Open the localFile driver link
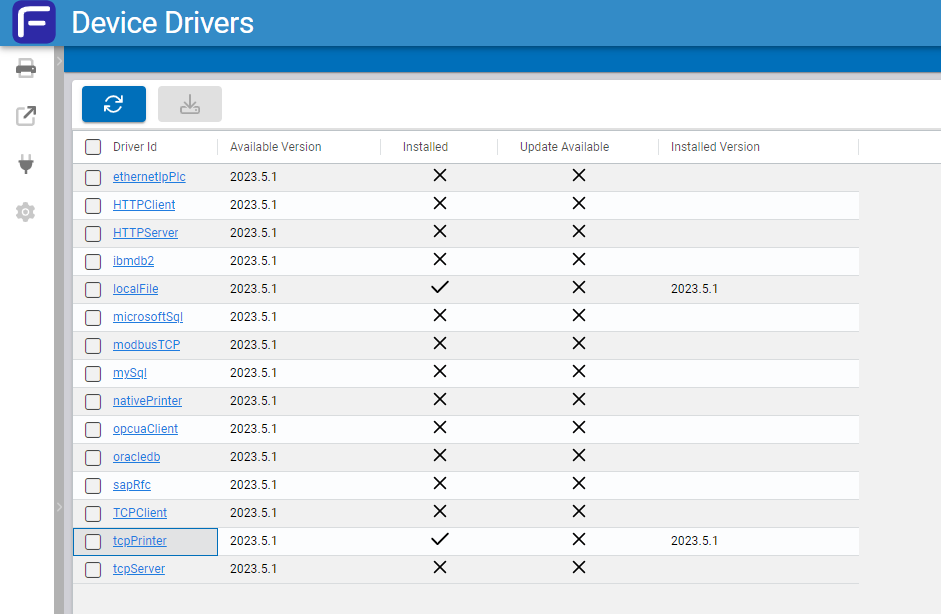 136,289
